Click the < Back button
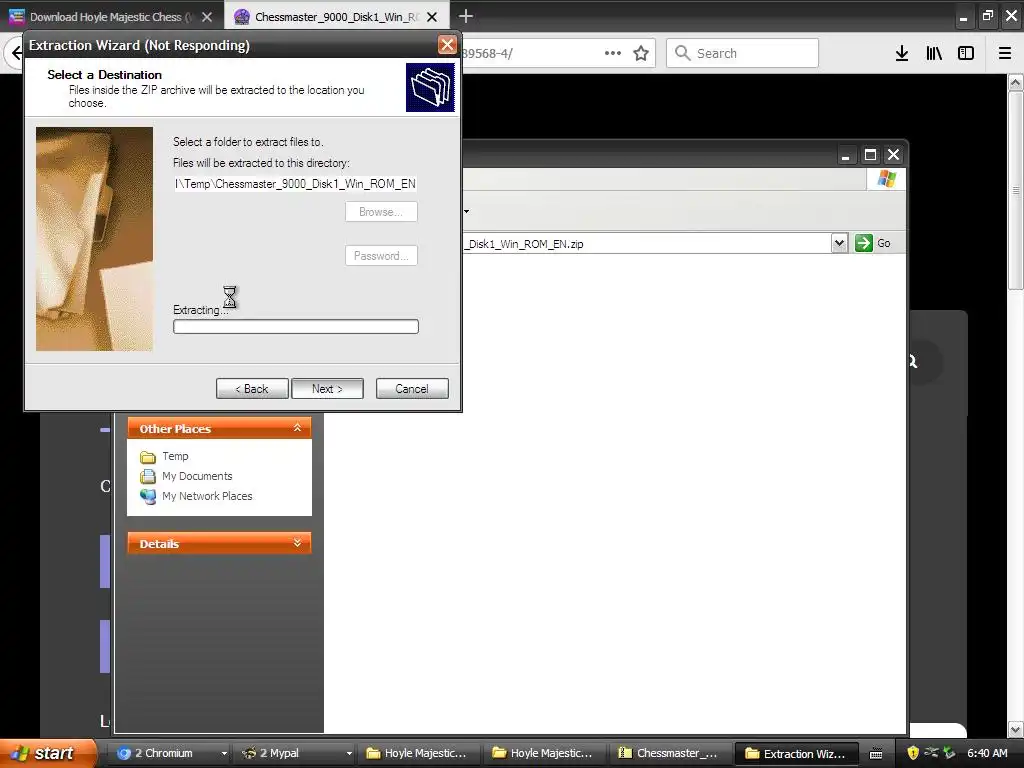This screenshot has height=768, width=1024. (252, 389)
